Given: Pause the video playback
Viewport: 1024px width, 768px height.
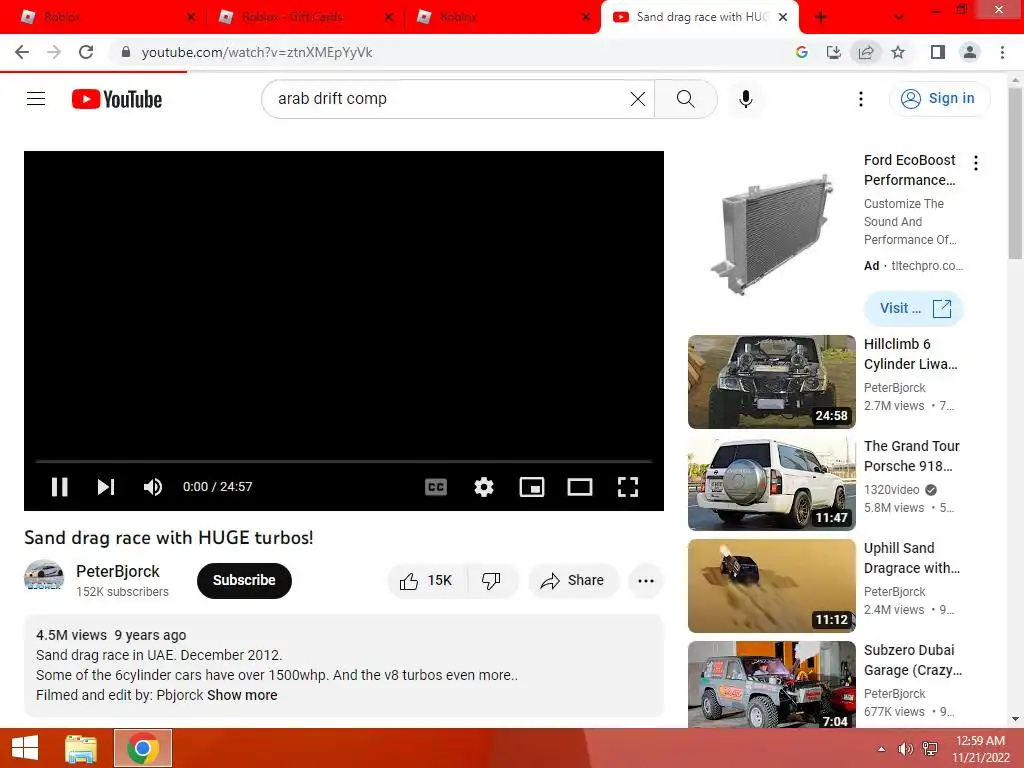Looking at the screenshot, I should coord(59,487).
